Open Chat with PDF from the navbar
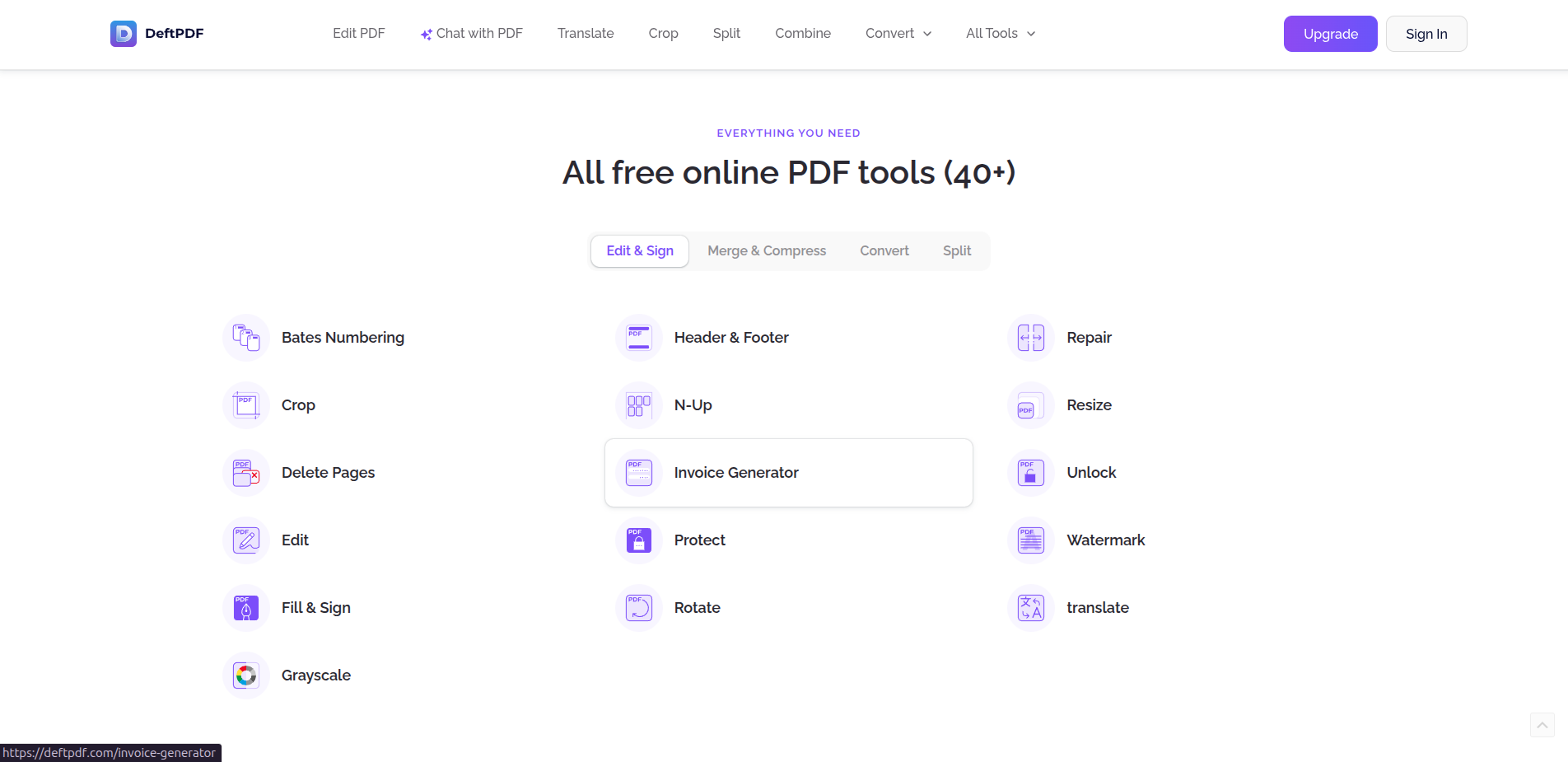1568x762 pixels. pos(471,33)
